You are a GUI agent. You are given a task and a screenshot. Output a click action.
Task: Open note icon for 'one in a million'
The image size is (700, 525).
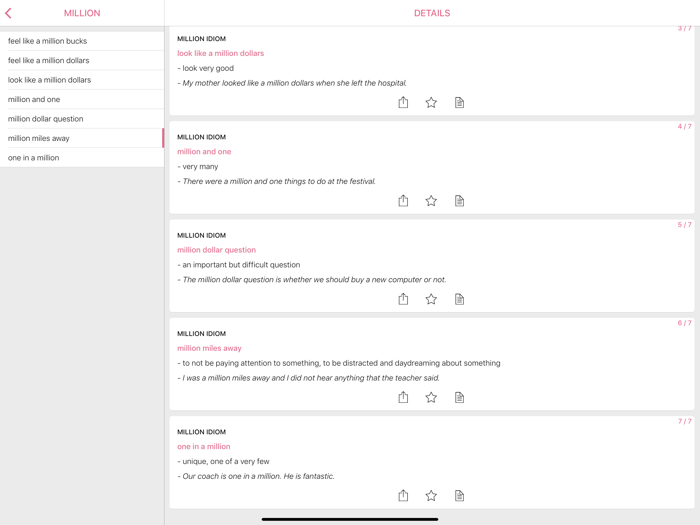[x=459, y=496]
